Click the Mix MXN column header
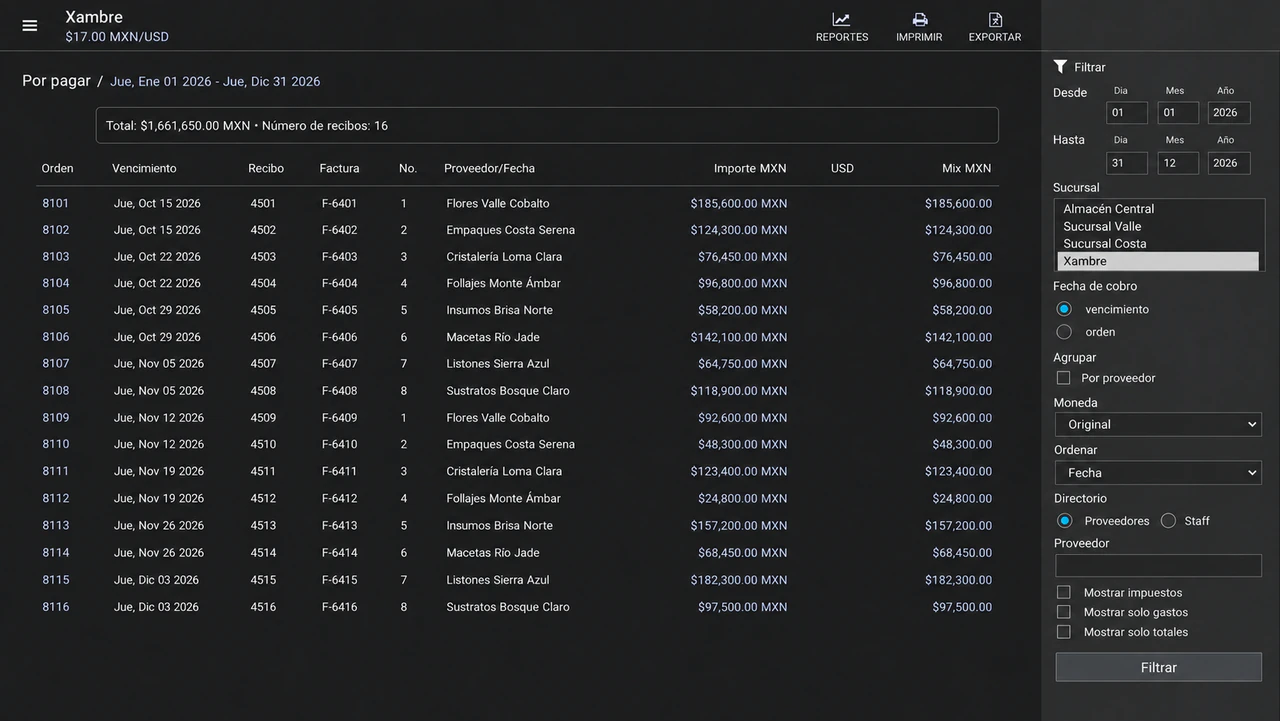This screenshot has height=721, width=1280. coord(966,168)
